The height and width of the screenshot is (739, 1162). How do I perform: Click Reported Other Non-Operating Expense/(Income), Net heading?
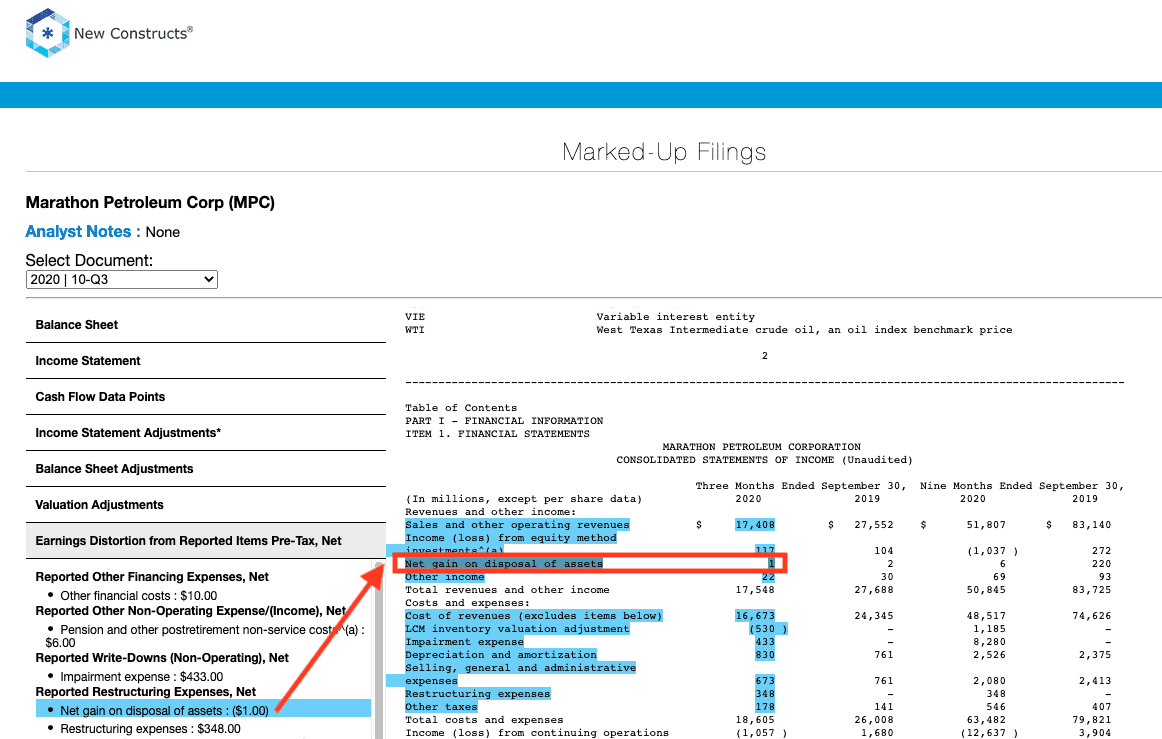coord(191,611)
